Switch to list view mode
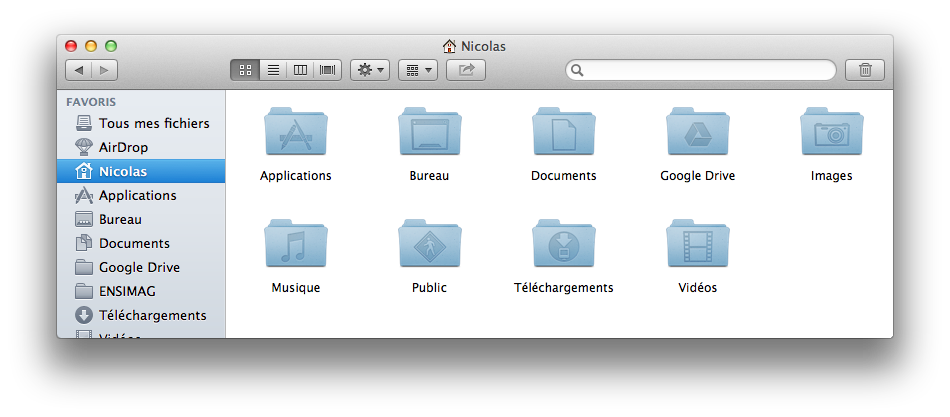Viewport: 950px width, 417px height. tap(272, 70)
